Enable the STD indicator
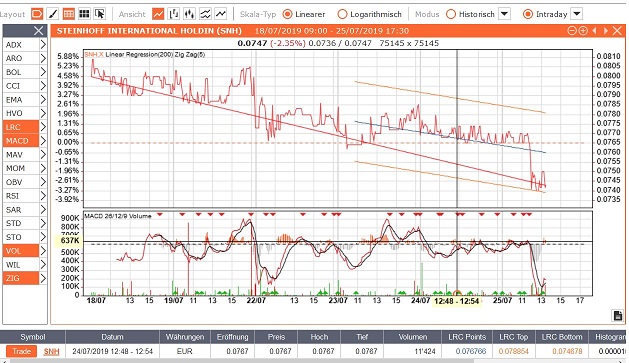The image size is (629, 363). tap(21, 223)
